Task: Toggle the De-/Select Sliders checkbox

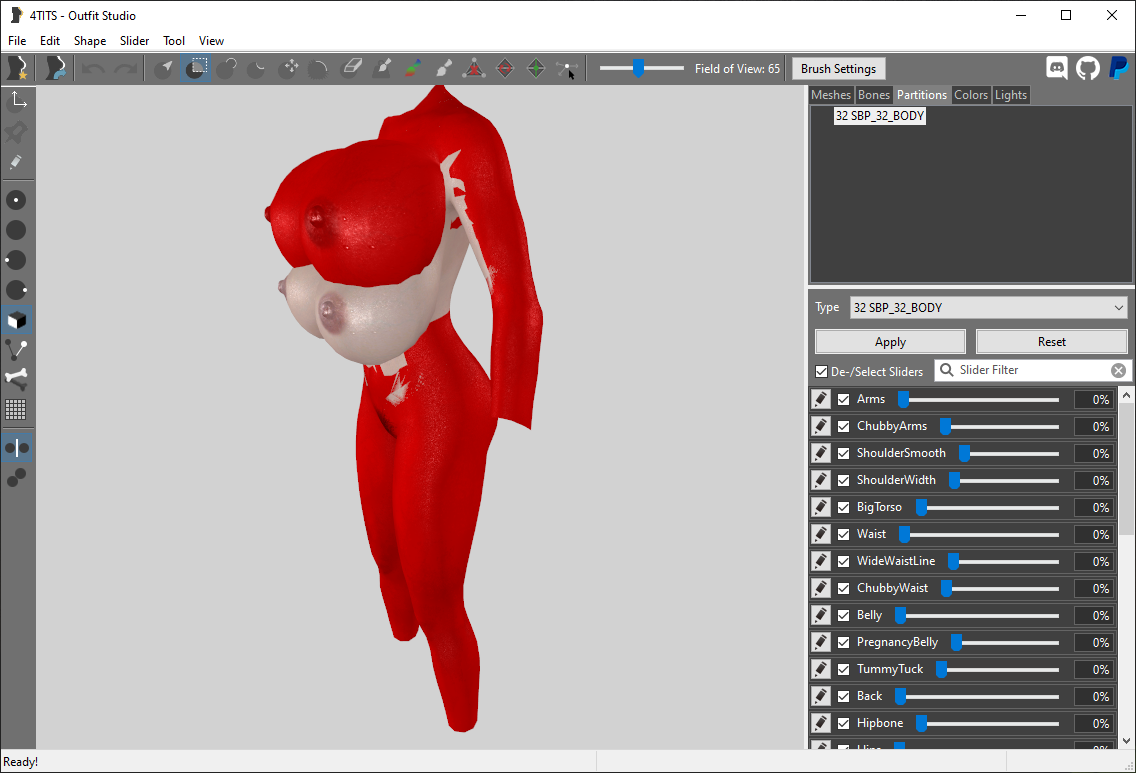Action: [x=822, y=372]
